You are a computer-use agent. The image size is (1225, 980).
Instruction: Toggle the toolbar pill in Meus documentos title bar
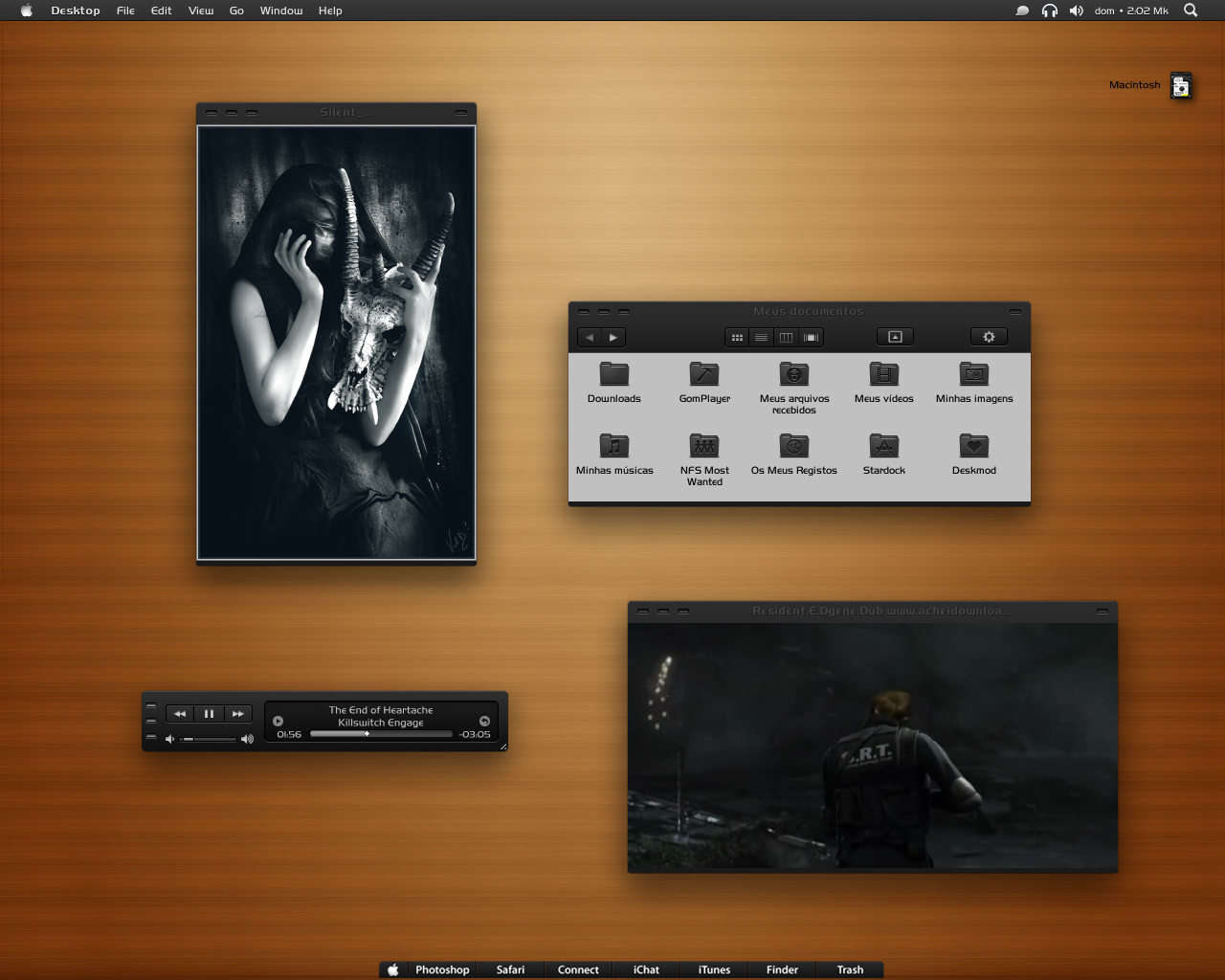click(1014, 311)
